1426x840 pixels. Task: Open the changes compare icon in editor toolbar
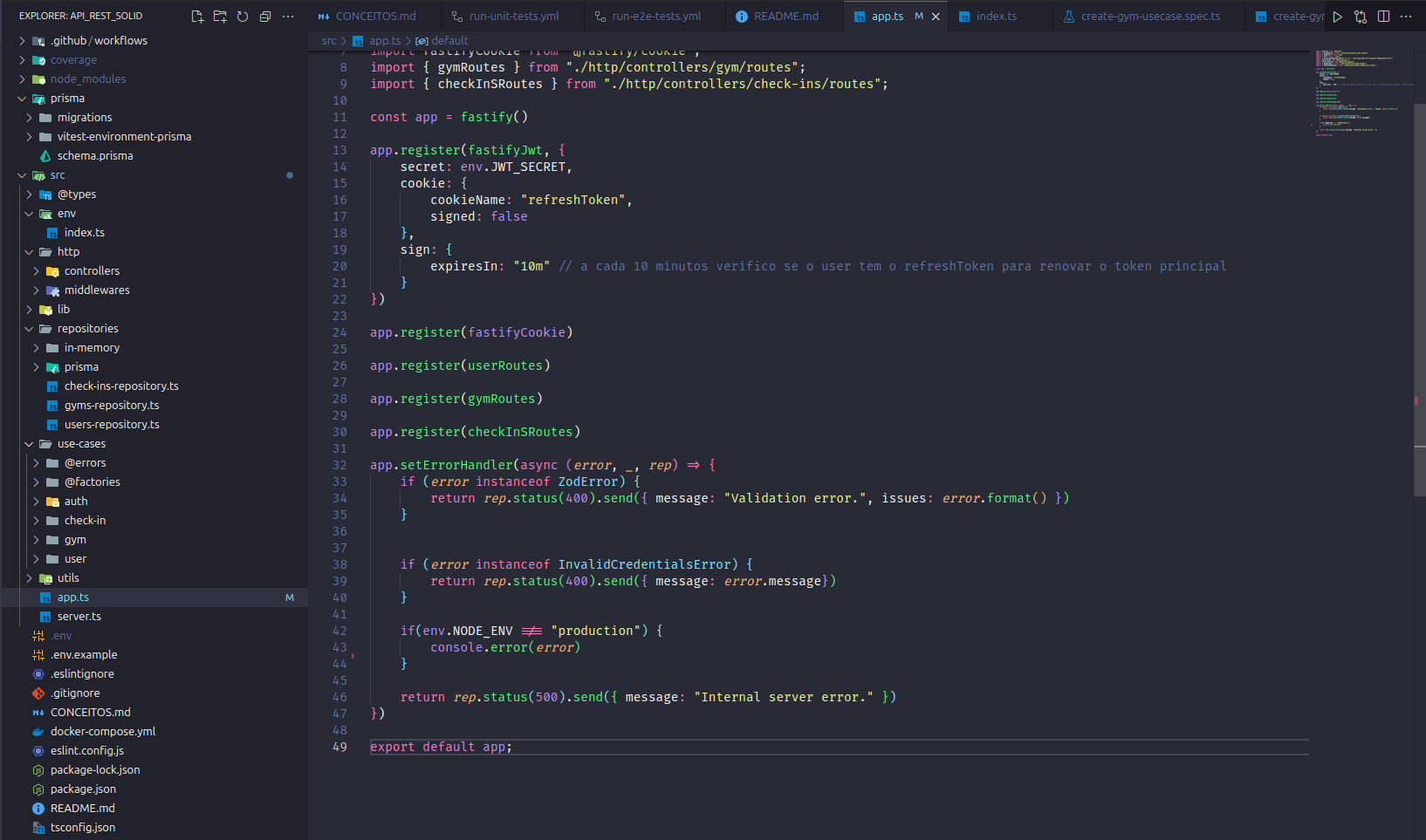(1361, 17)
